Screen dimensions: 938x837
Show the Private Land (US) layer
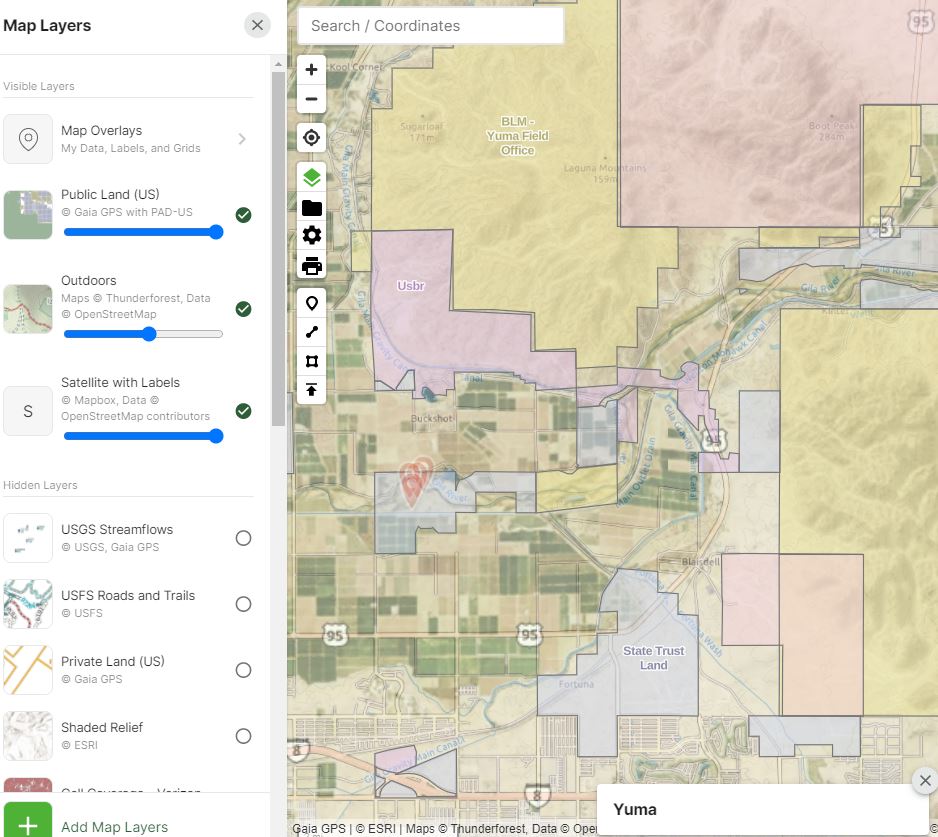(243, 670)
